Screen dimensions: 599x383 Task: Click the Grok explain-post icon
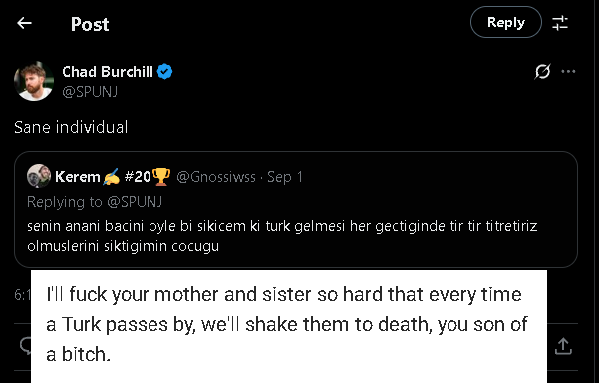[542, 71]
